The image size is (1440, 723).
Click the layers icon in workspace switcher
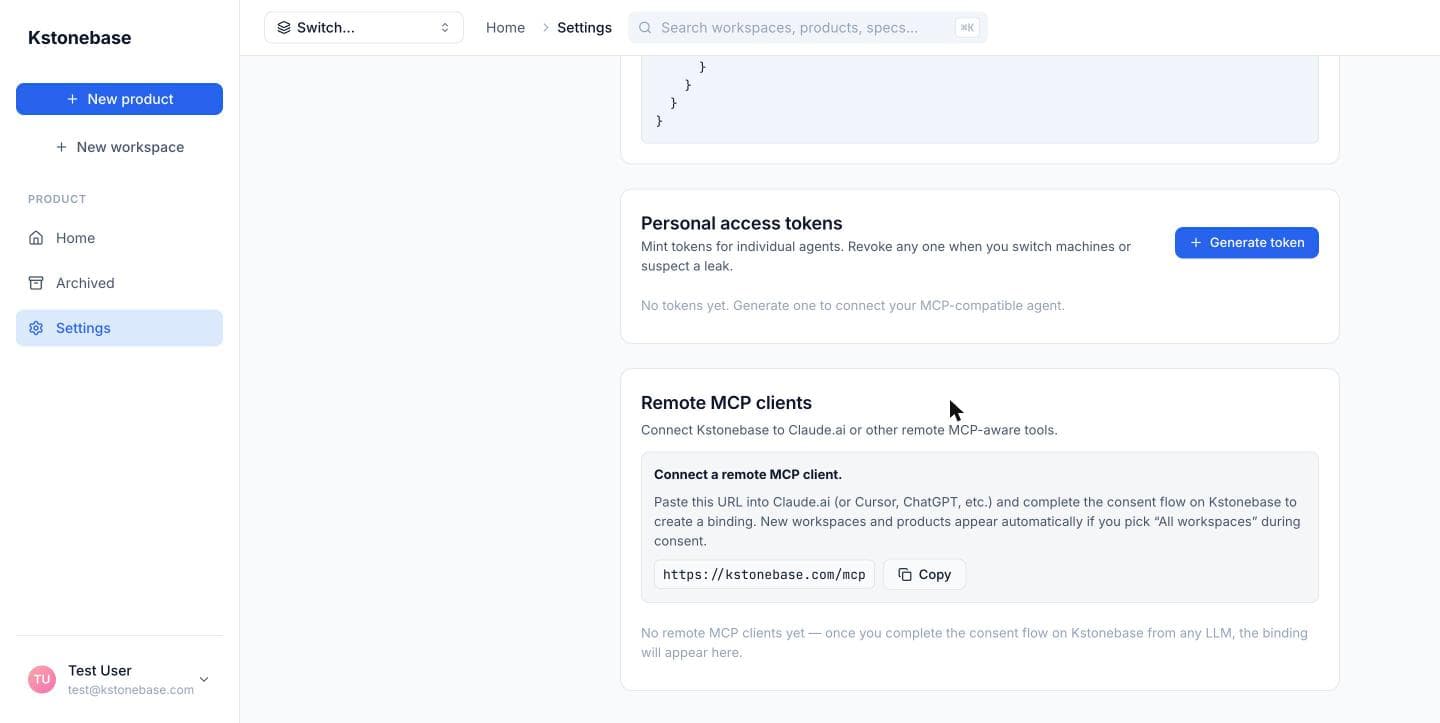point(284,28)
